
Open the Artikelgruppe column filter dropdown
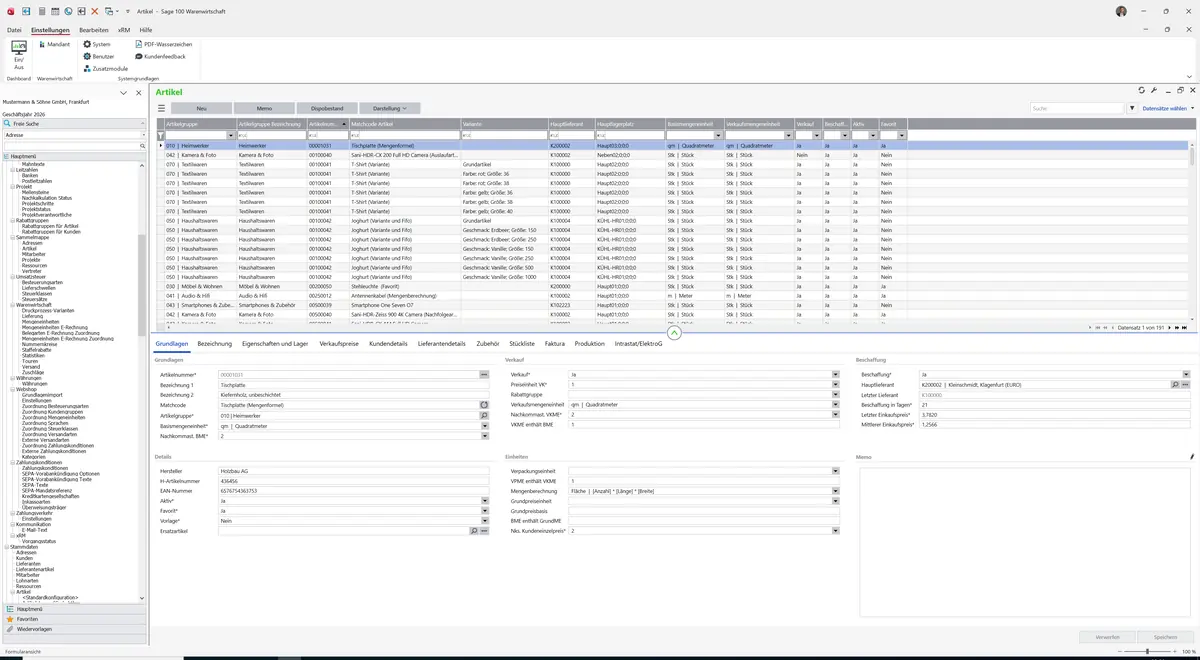coord(231,135)
